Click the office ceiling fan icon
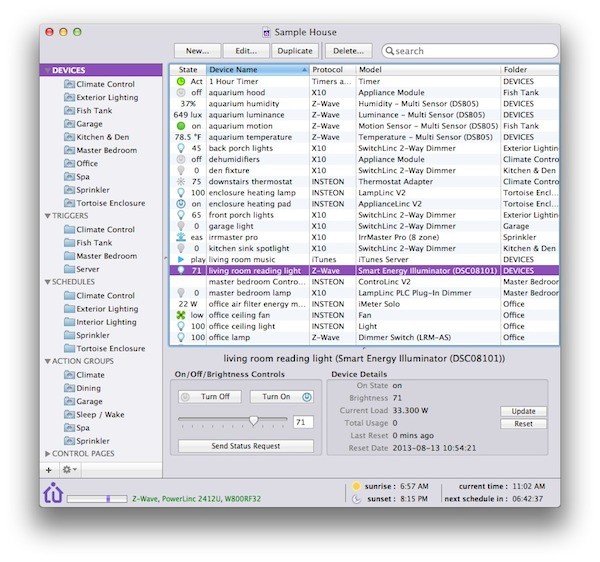Viewport: 600px width, 562px height. [182, 315]
